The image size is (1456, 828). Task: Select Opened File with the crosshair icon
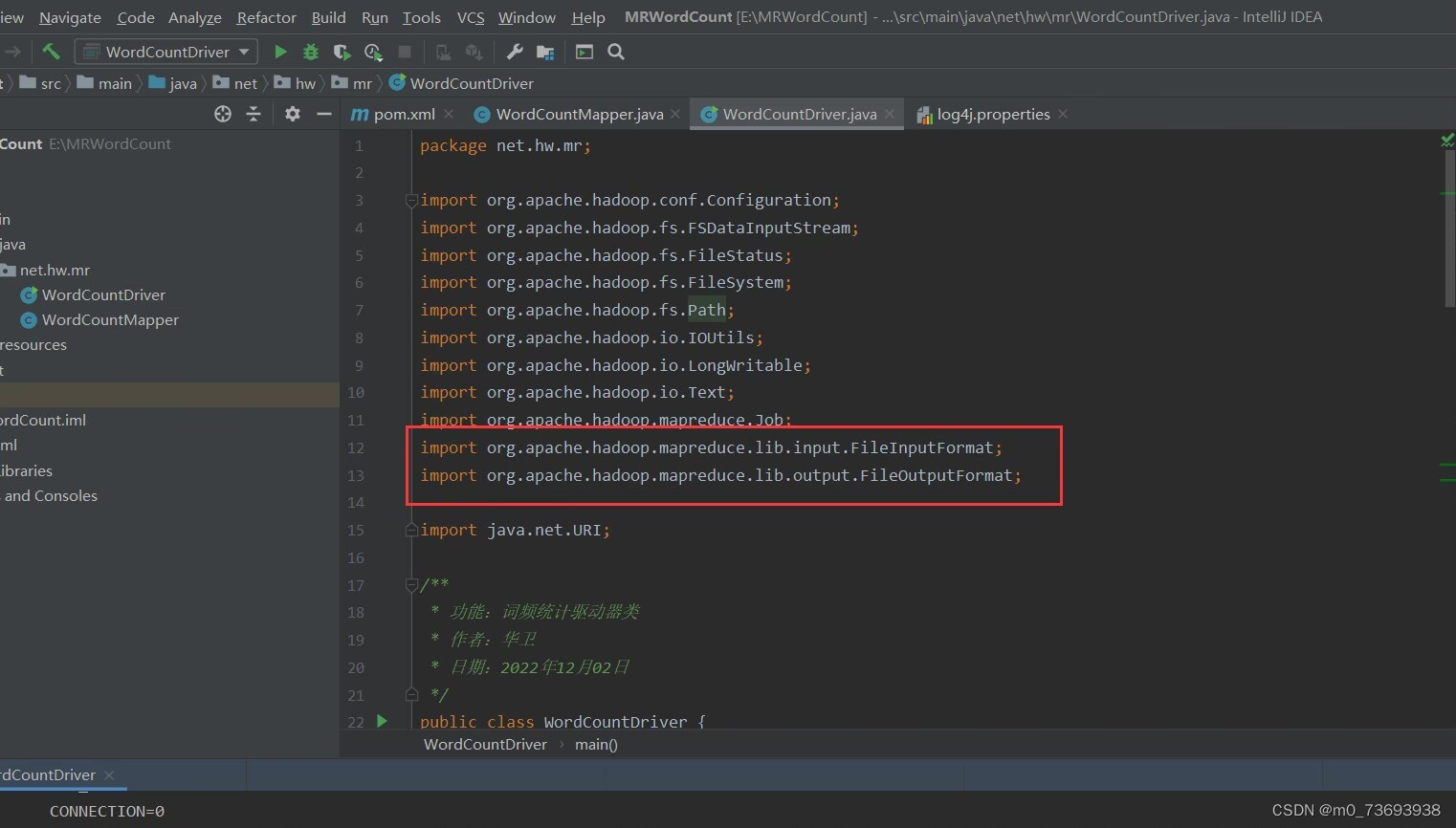pos(222,114)
